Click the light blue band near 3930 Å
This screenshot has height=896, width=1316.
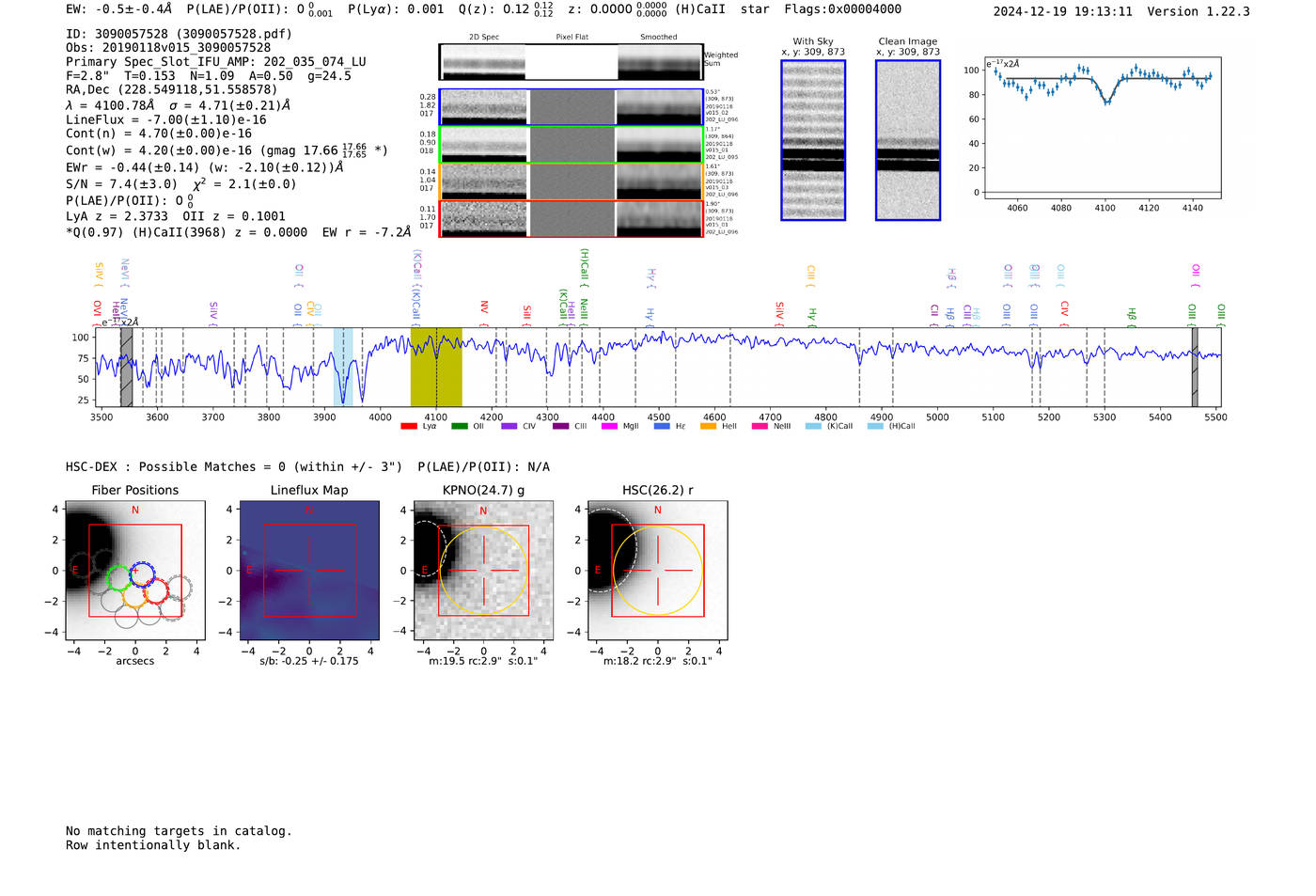tap(344, 367)
